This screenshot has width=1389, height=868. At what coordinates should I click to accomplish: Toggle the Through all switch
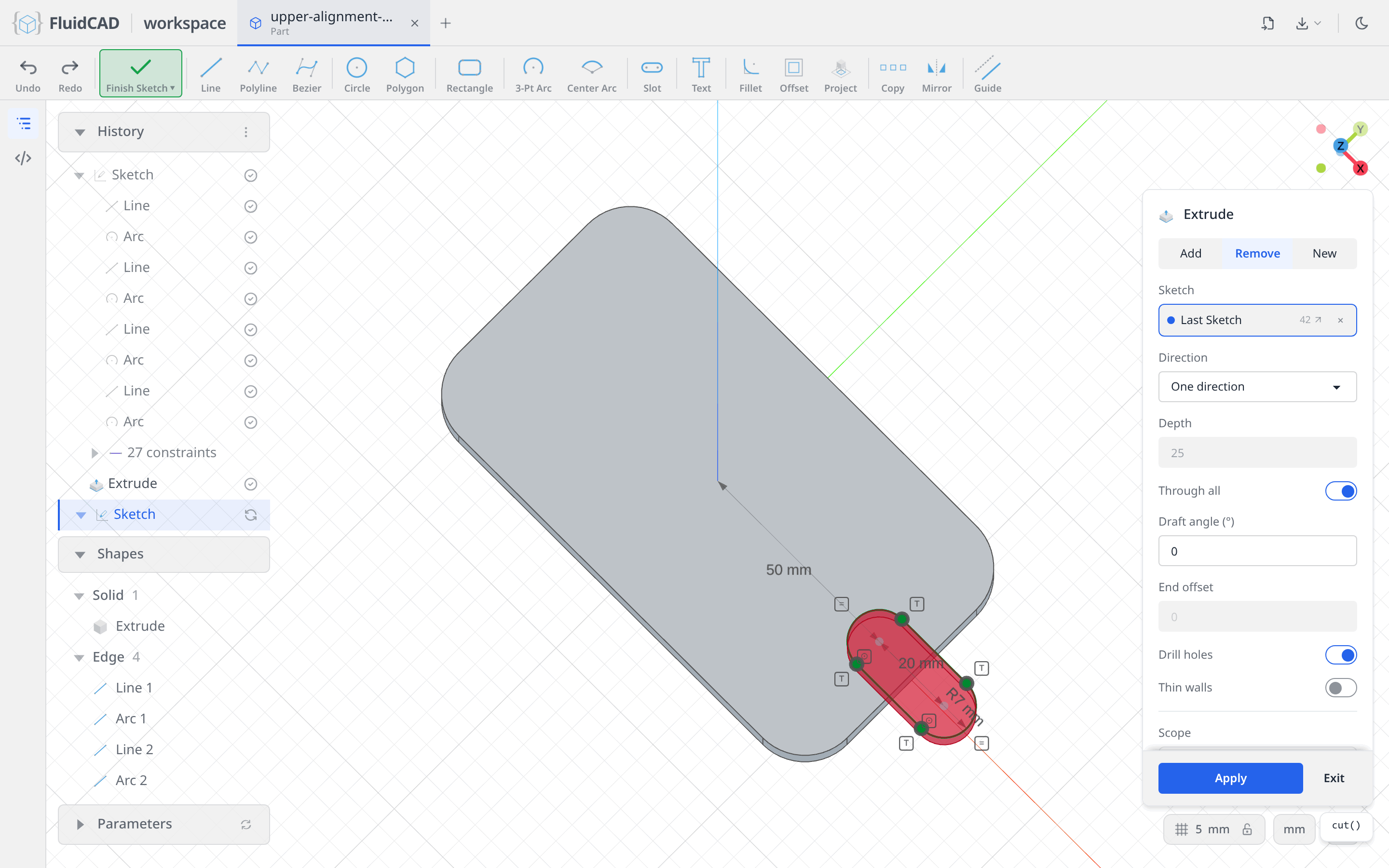pos(1341,491)
